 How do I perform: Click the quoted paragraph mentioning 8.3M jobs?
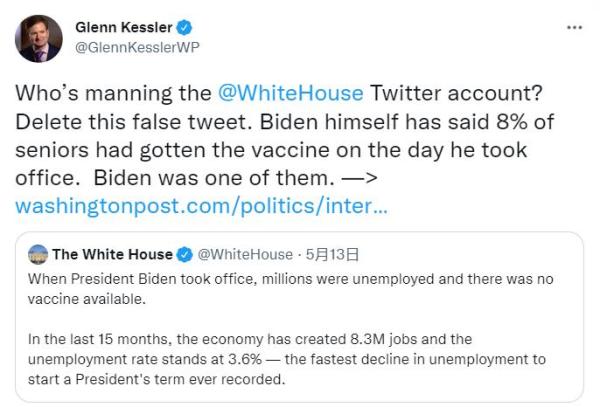(x=290, y=340)
